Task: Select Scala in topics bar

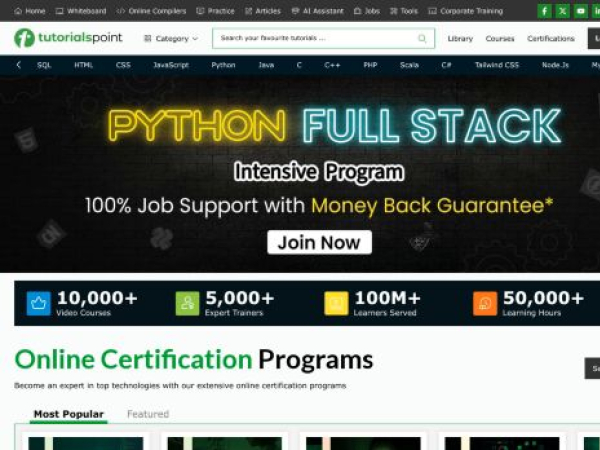Action: (409, 65)
